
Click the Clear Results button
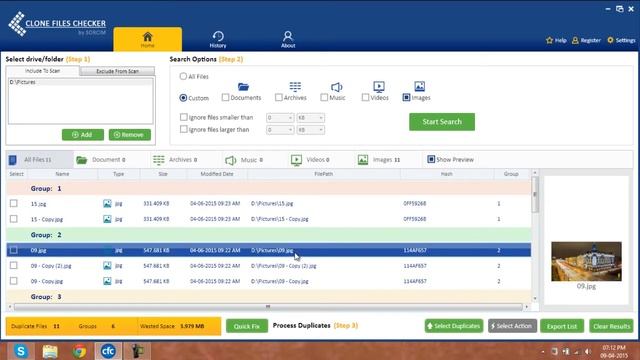pyautogui.click(x=611, y=326)
